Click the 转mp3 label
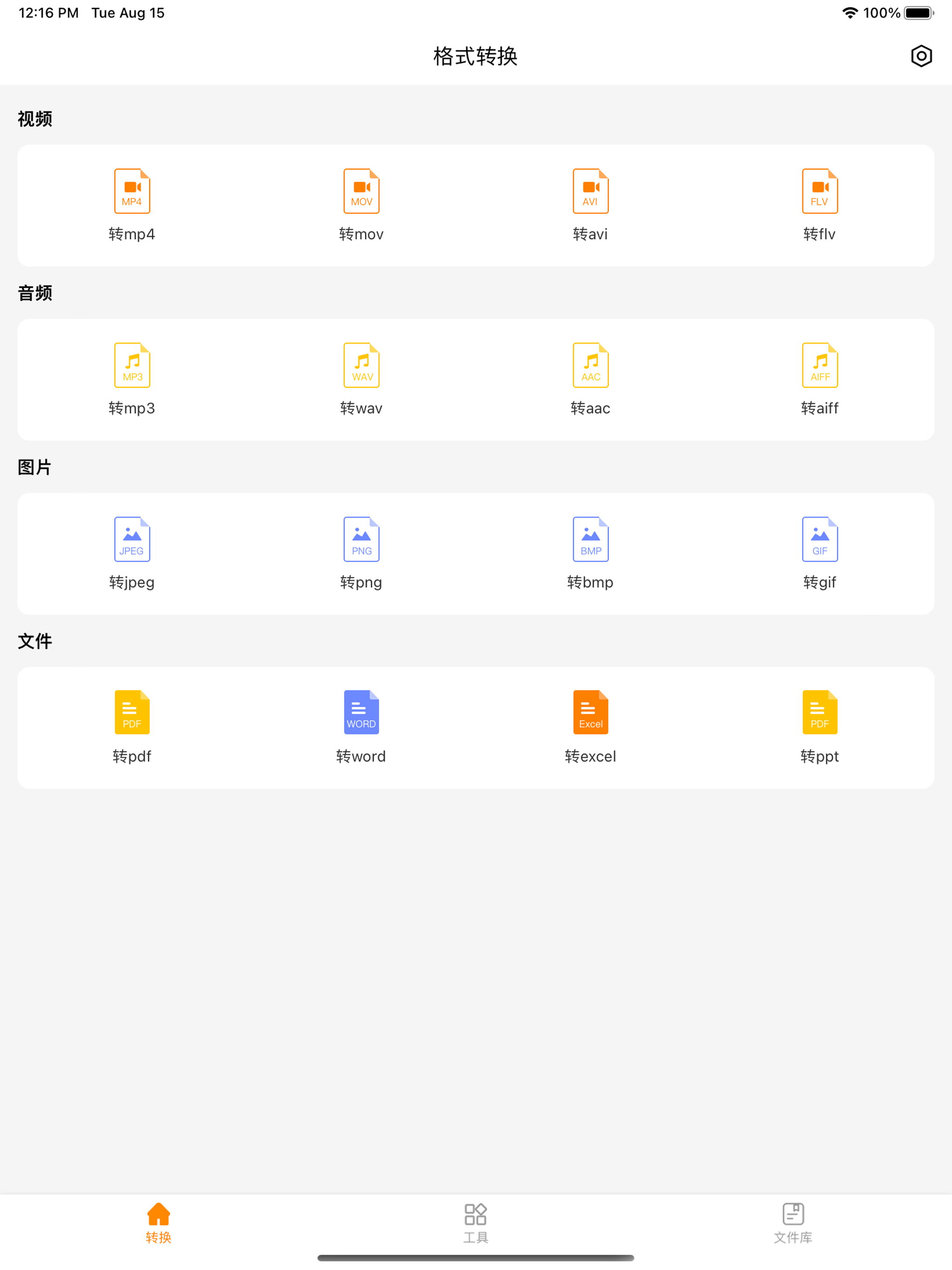This screenshot has width=952, height=1270. [x=132, y=408]
